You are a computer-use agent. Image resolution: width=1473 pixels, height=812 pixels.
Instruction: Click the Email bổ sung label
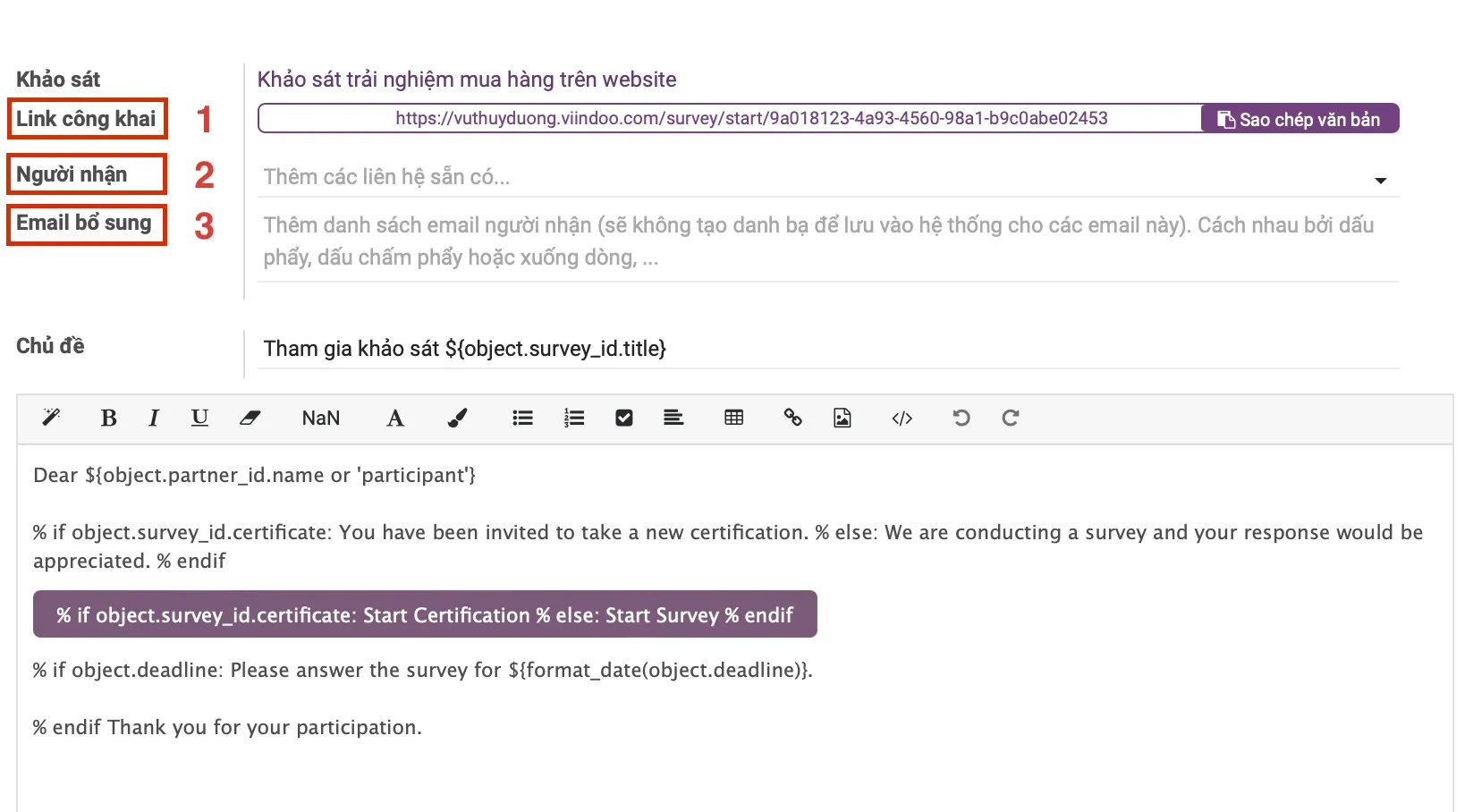pyautogui.click(x=84, y=224)
